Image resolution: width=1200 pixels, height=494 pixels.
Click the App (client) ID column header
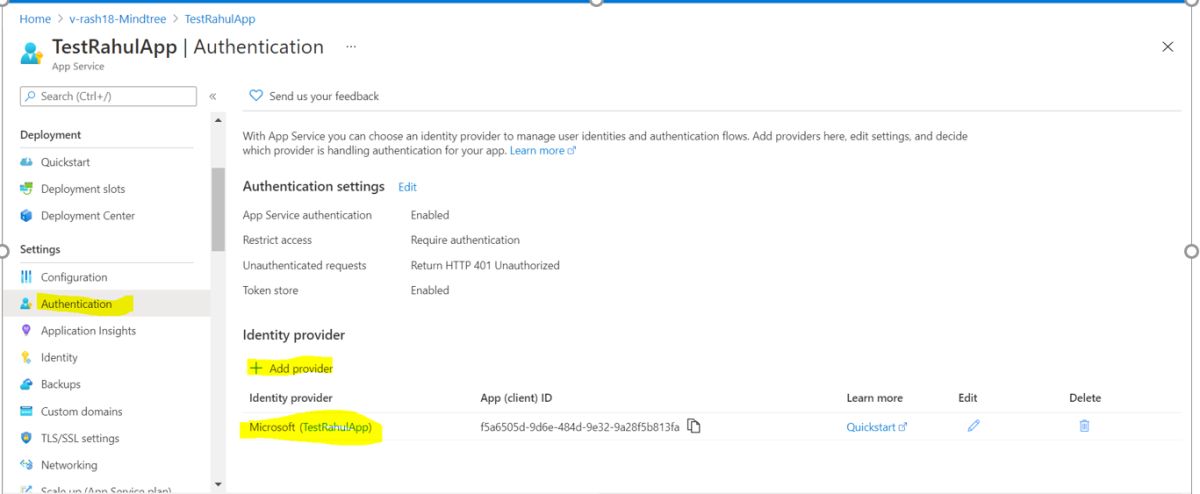[516, 398]
